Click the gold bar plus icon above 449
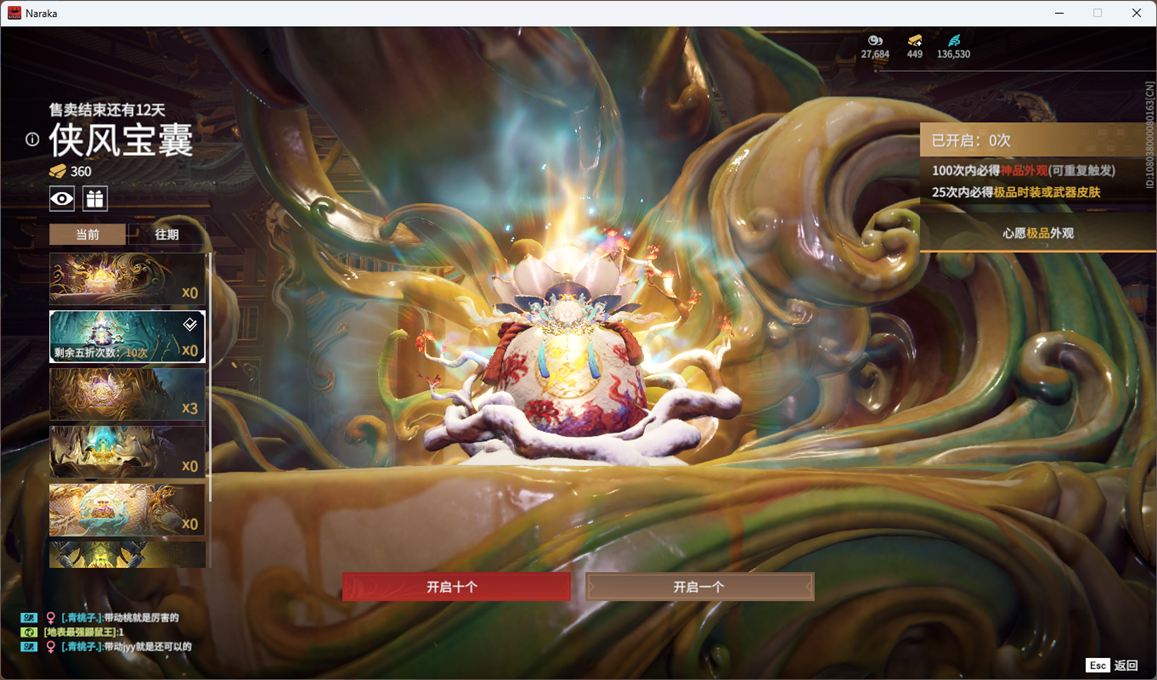 pos(915,41)
